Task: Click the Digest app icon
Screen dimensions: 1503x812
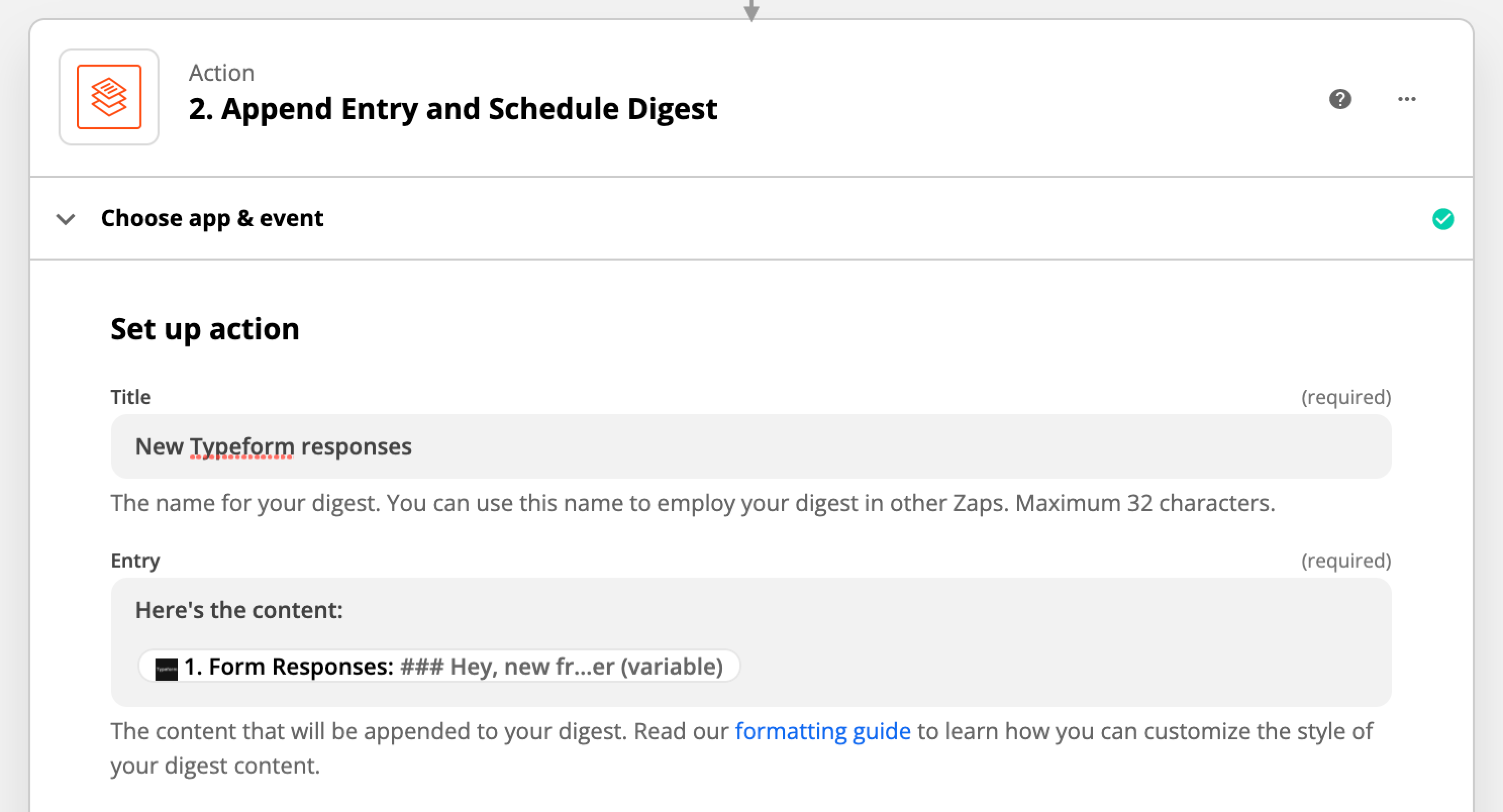Action: point(109,97)
